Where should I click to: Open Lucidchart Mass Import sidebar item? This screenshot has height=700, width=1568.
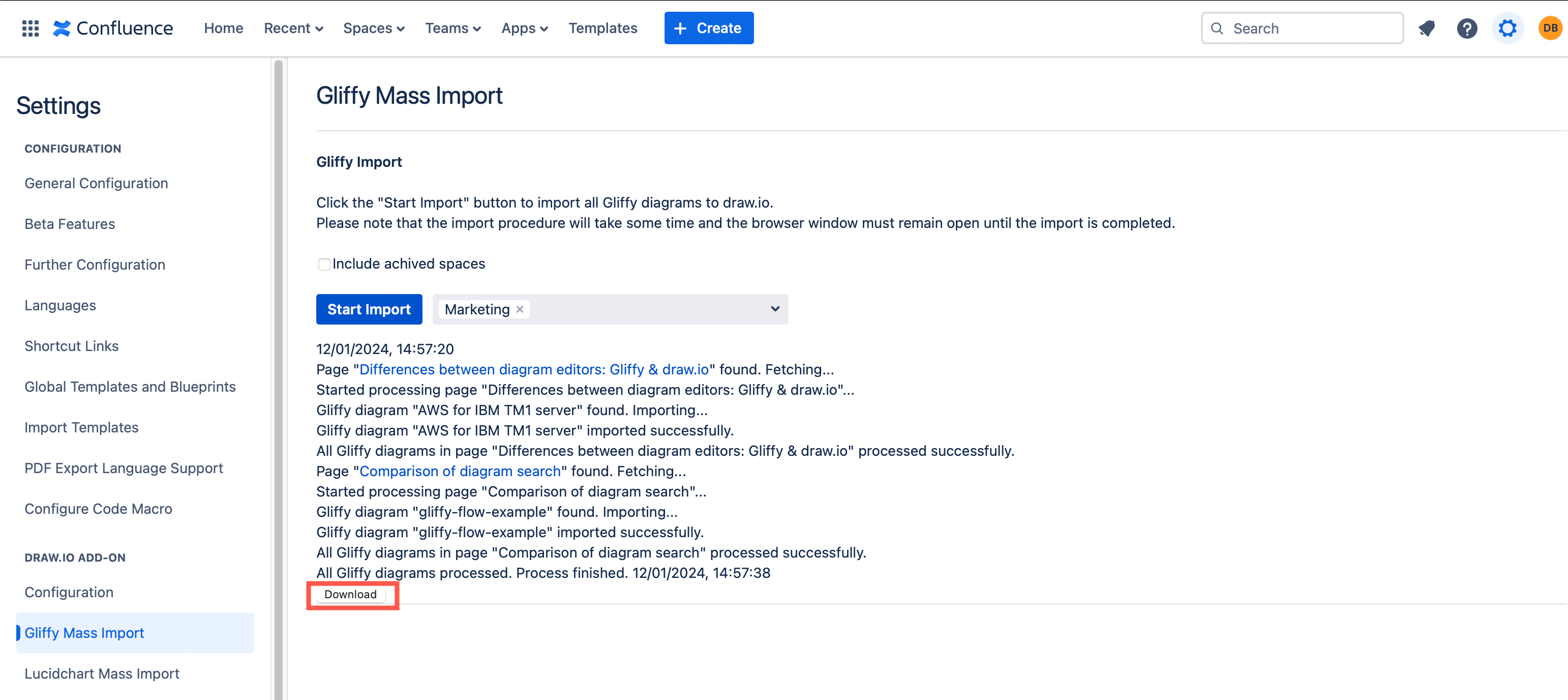[102, 674]
